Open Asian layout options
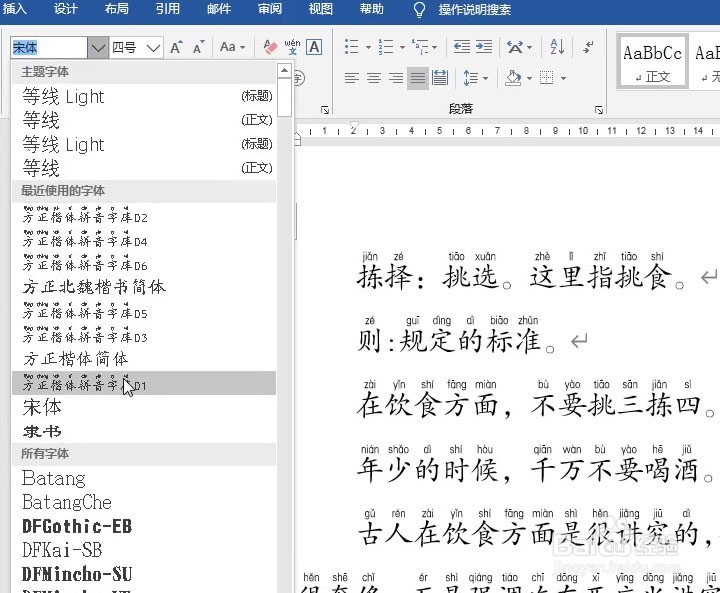The height and width of the screenshot is (593, 720). coord(519,47)
